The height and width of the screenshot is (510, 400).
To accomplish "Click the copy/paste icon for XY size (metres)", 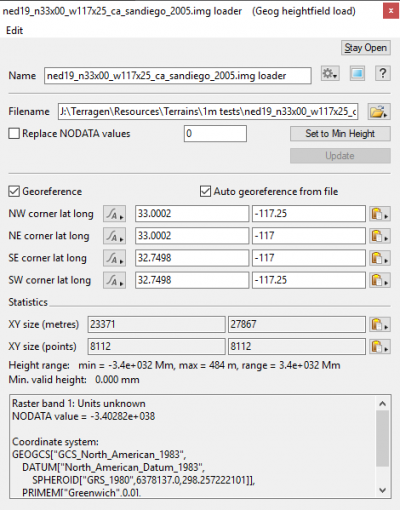I will coord(379,324).
